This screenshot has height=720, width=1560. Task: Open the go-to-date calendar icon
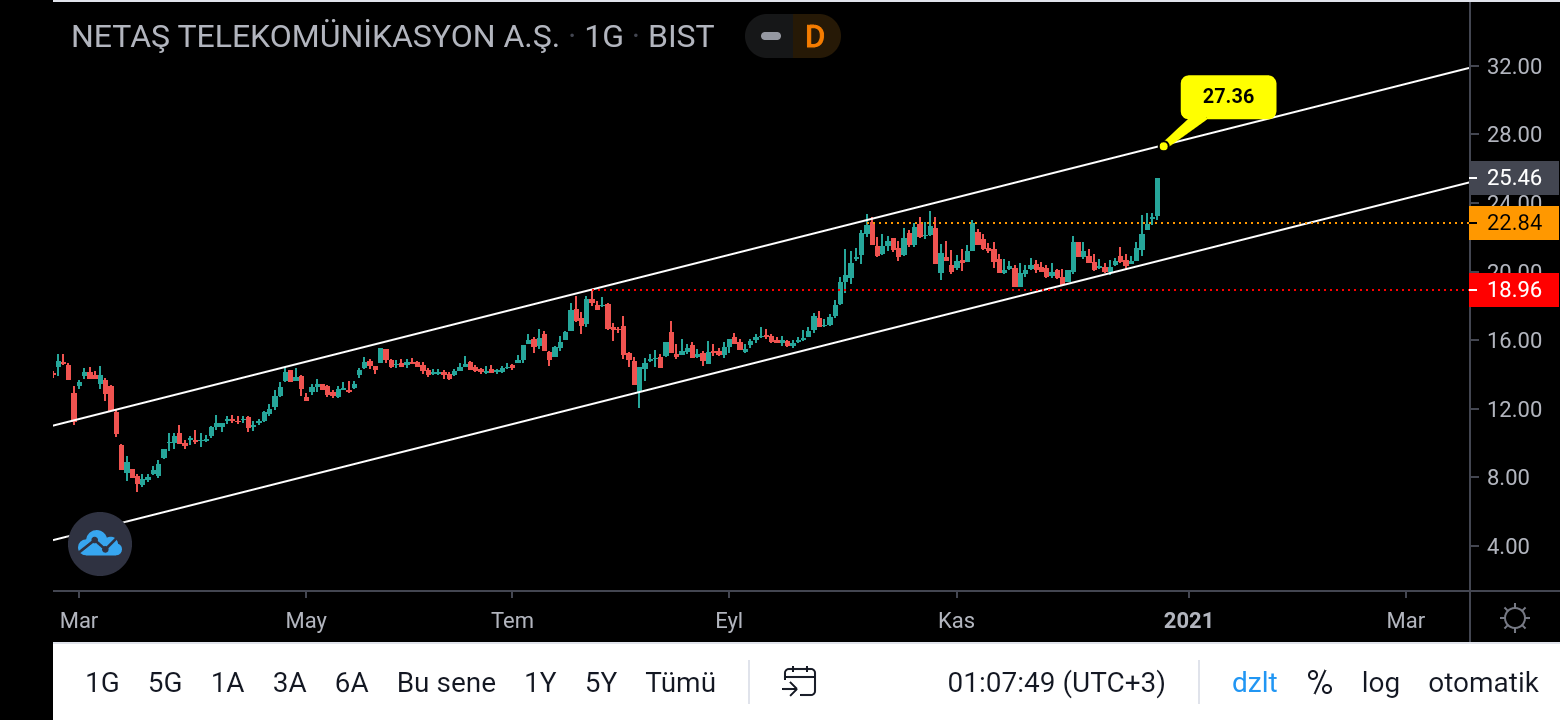[799, 682]
